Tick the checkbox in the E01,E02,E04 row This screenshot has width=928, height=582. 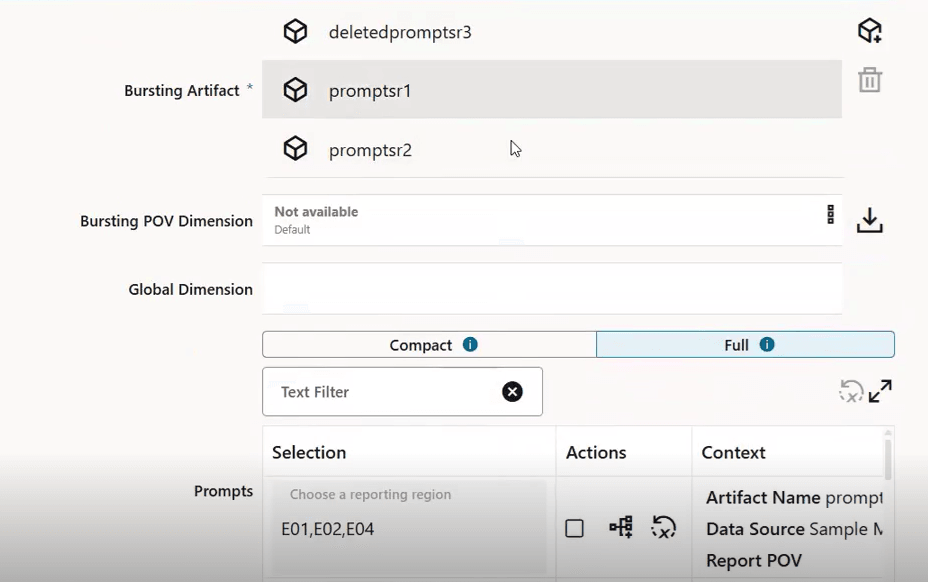tap(574, 528)
